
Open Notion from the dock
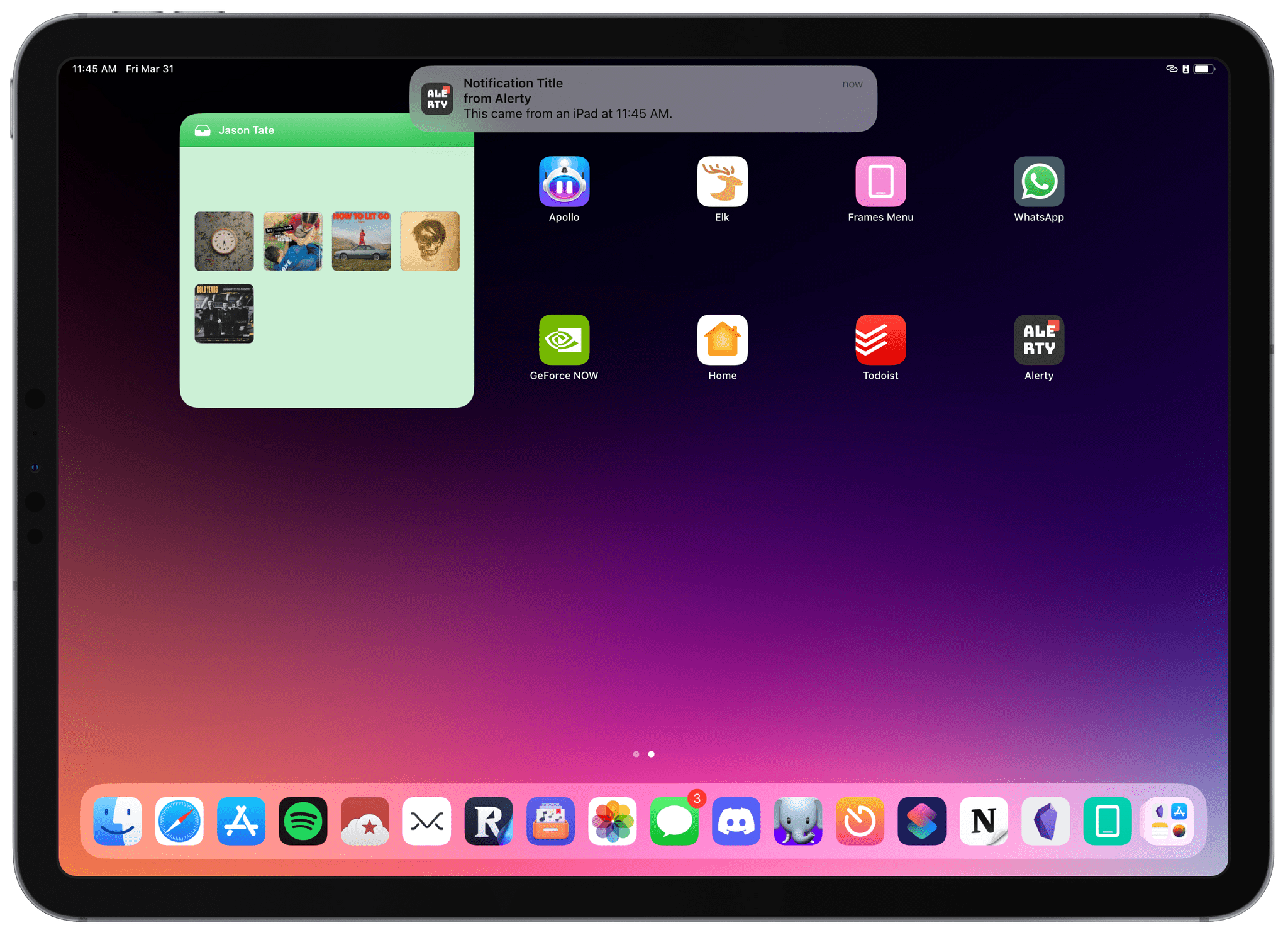coord(984,821)
